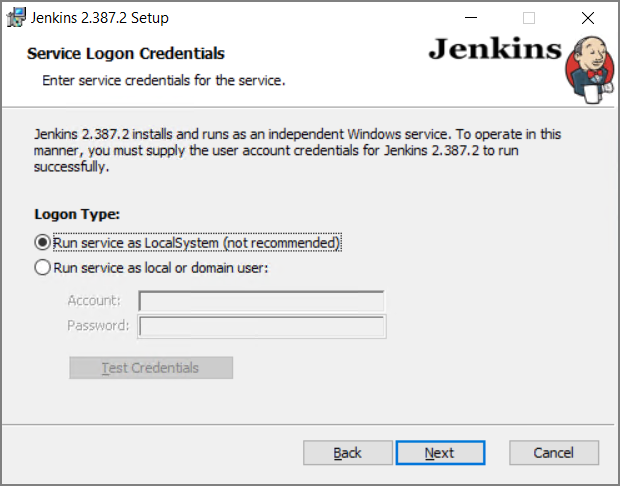Proceed with the Next button
This screenshot has height=486, width=620.
pyautogui.click(x=440, y=453)
